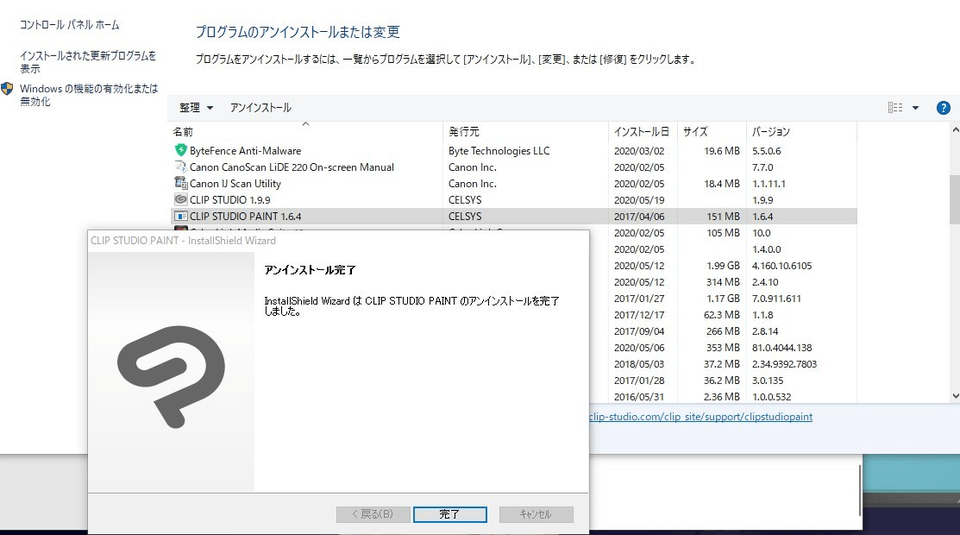960x535 pixels.
Task: Click the view layout icon in toolbar
Action: click(x=895, y=108)
